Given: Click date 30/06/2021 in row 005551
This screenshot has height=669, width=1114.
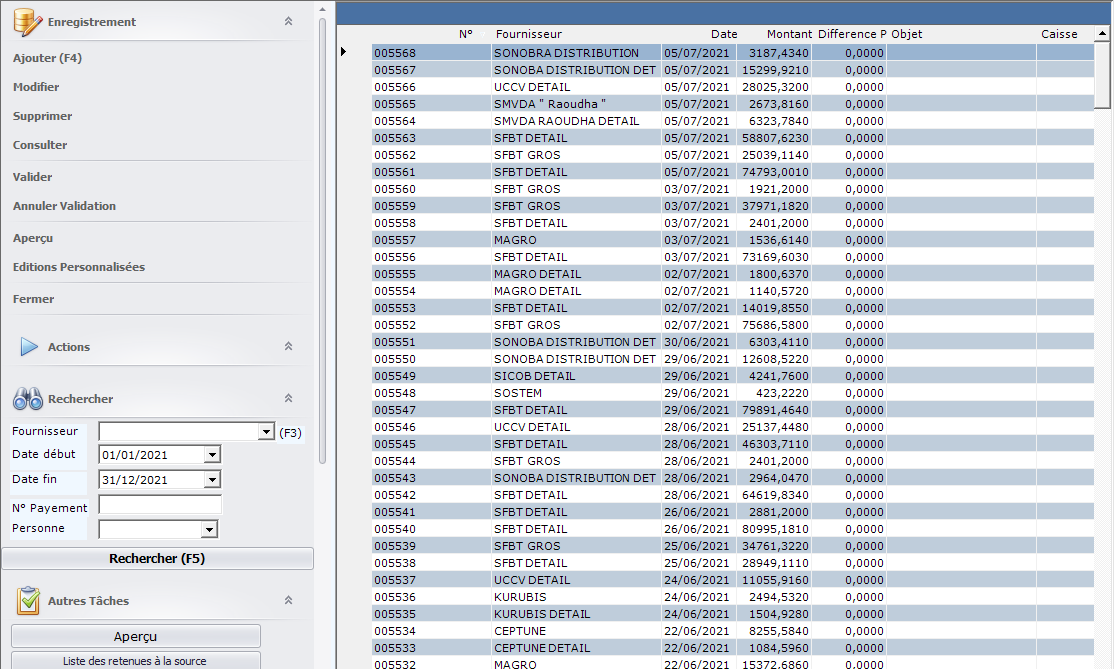Looking at the screenshot, I should (x=697, y=342).
